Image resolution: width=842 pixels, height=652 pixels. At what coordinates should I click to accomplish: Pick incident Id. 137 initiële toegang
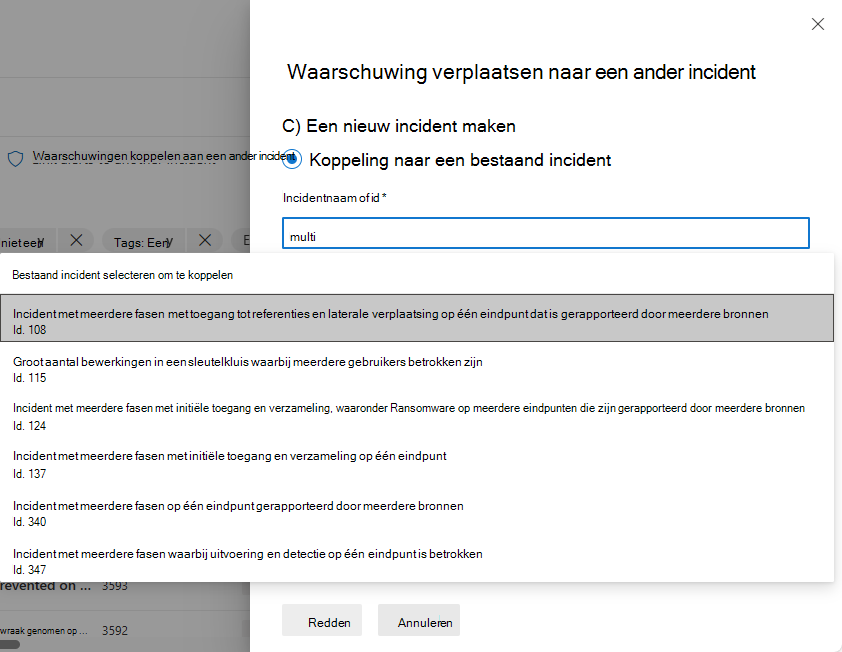pyautogui.click(x=417, y=465)
